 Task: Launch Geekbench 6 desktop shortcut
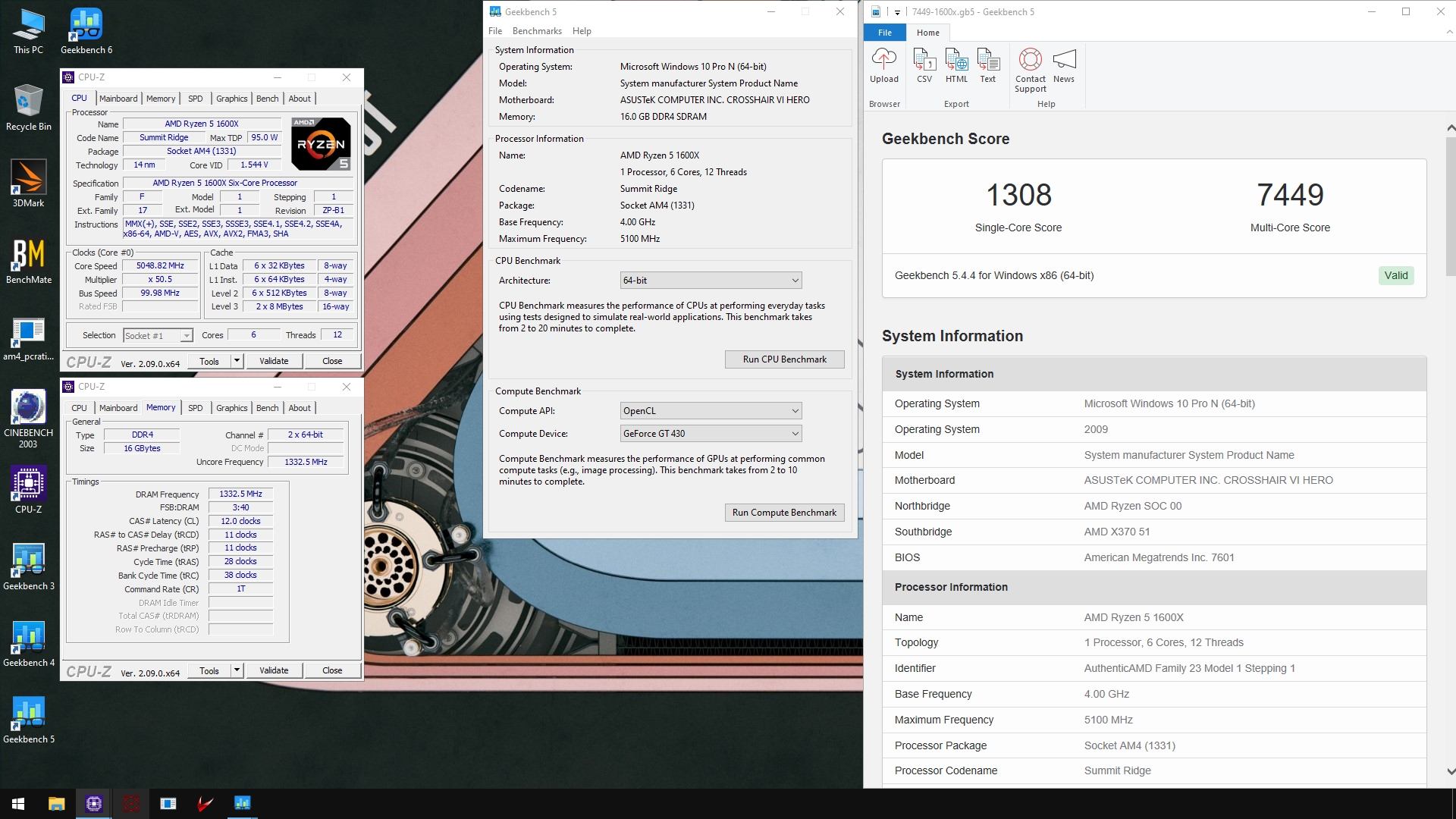(x=86, y=32)
